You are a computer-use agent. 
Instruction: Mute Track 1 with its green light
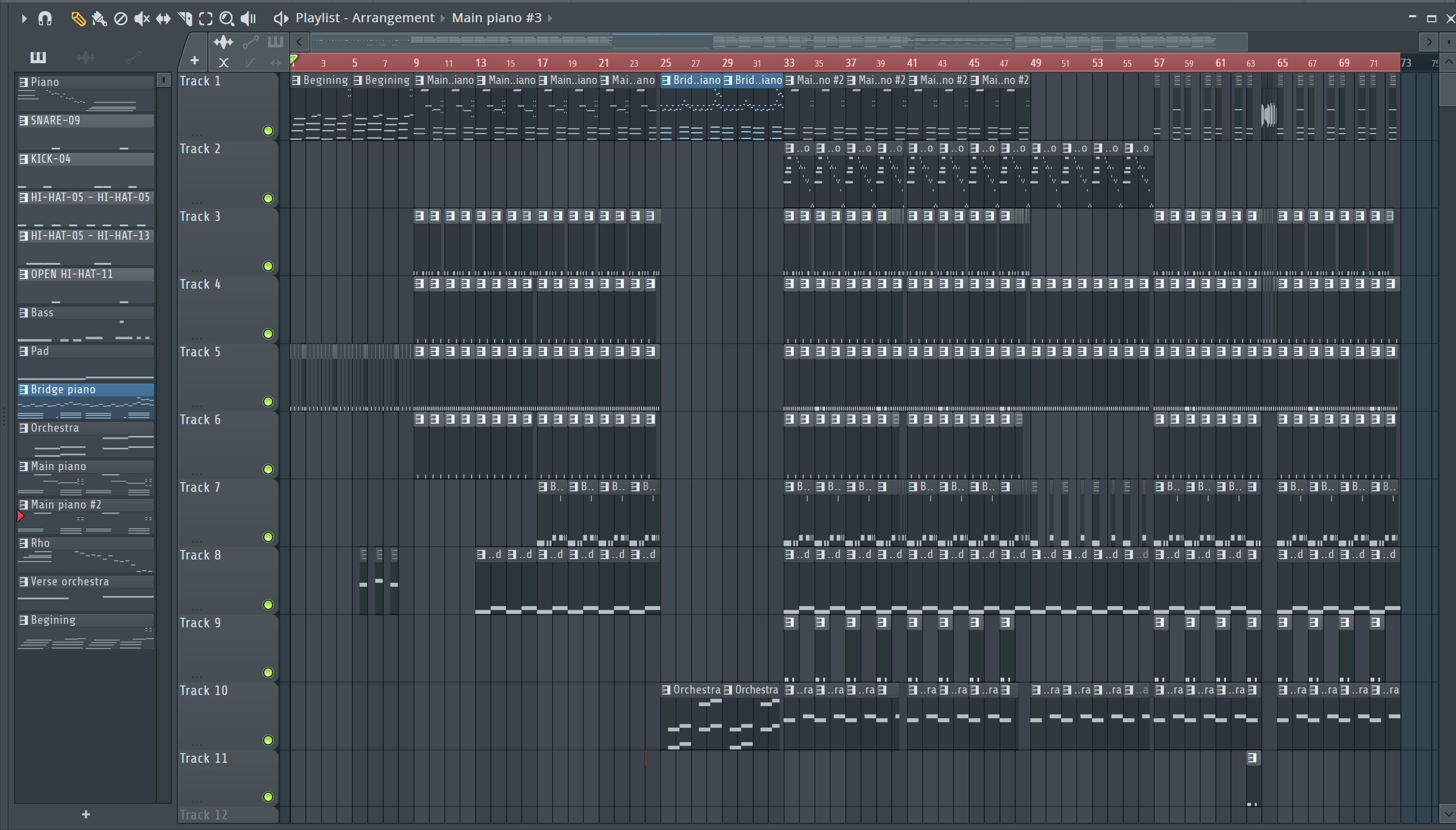[x=268, y=130]
